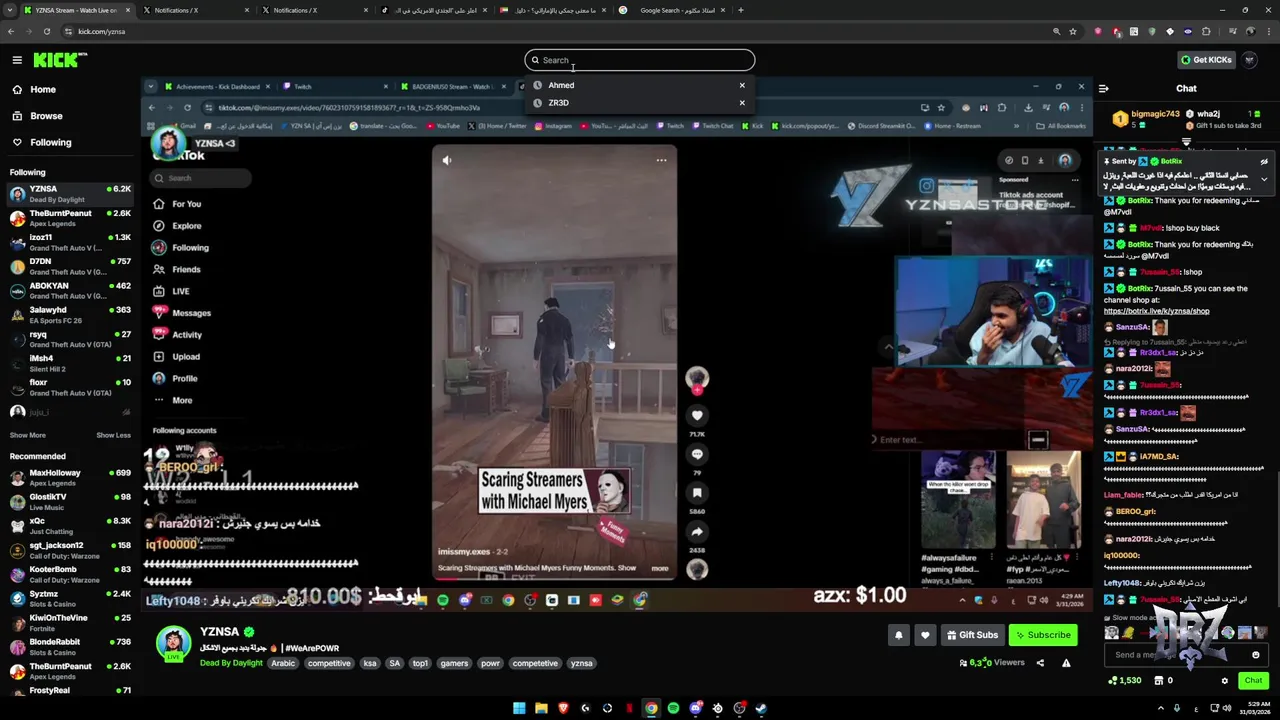
Task: Open Spotify from the taskbar
Action: [x=673, y=708]
